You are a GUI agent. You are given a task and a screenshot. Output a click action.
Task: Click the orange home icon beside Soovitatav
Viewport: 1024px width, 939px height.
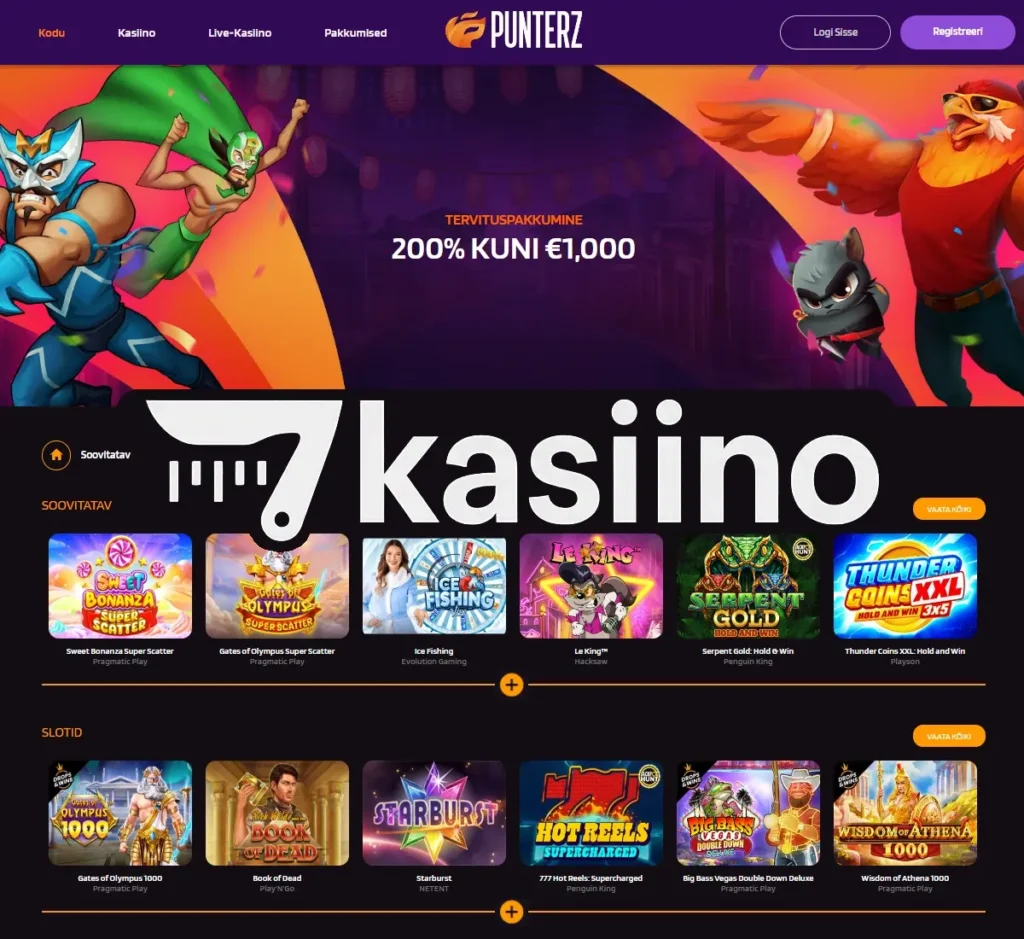pos(56,455)
